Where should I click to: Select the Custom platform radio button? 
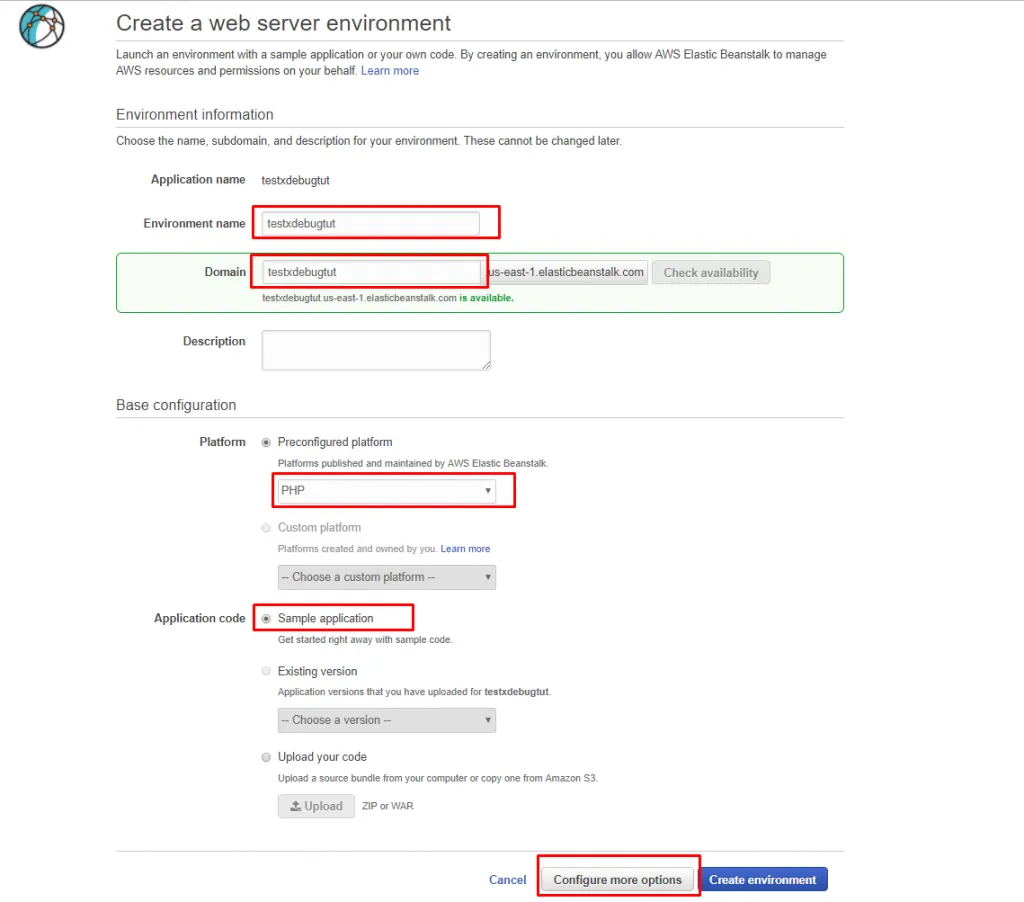click(266, 527)
